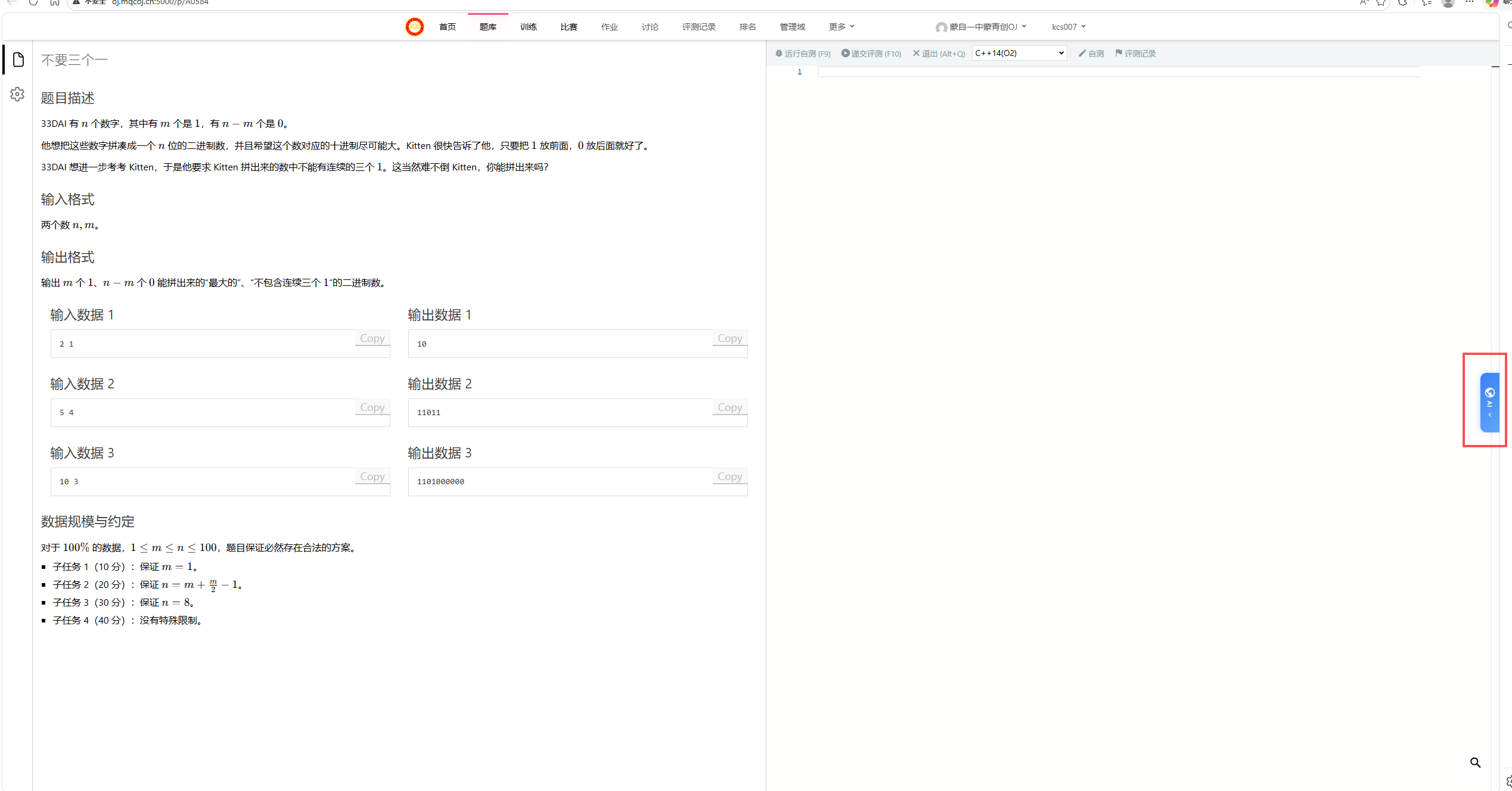1512x791 pixels.
Task: Run self-test with 运行自测 (F9)
Action: point(803,54)
